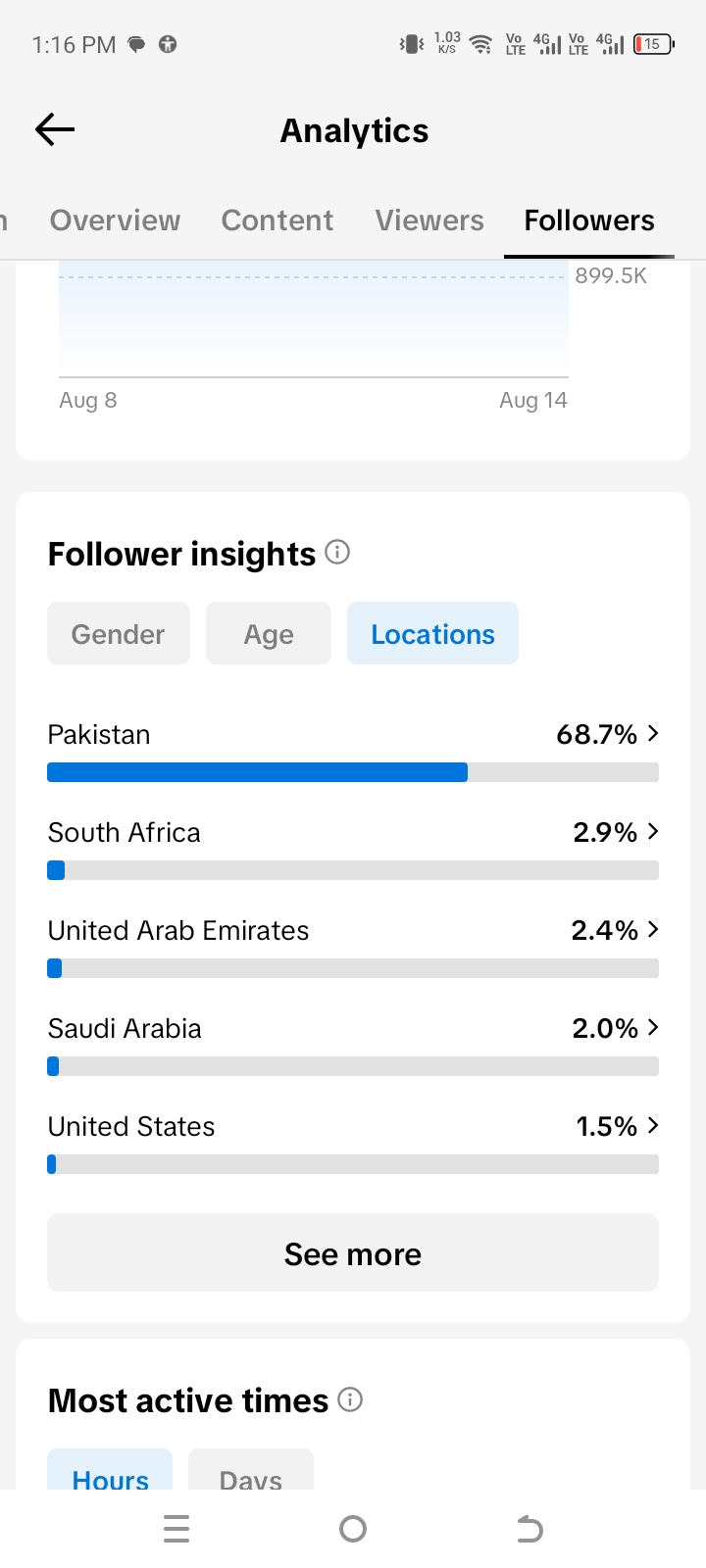
Task: Tap the battery icon in status bar
Action: click(x=653, y=44)
